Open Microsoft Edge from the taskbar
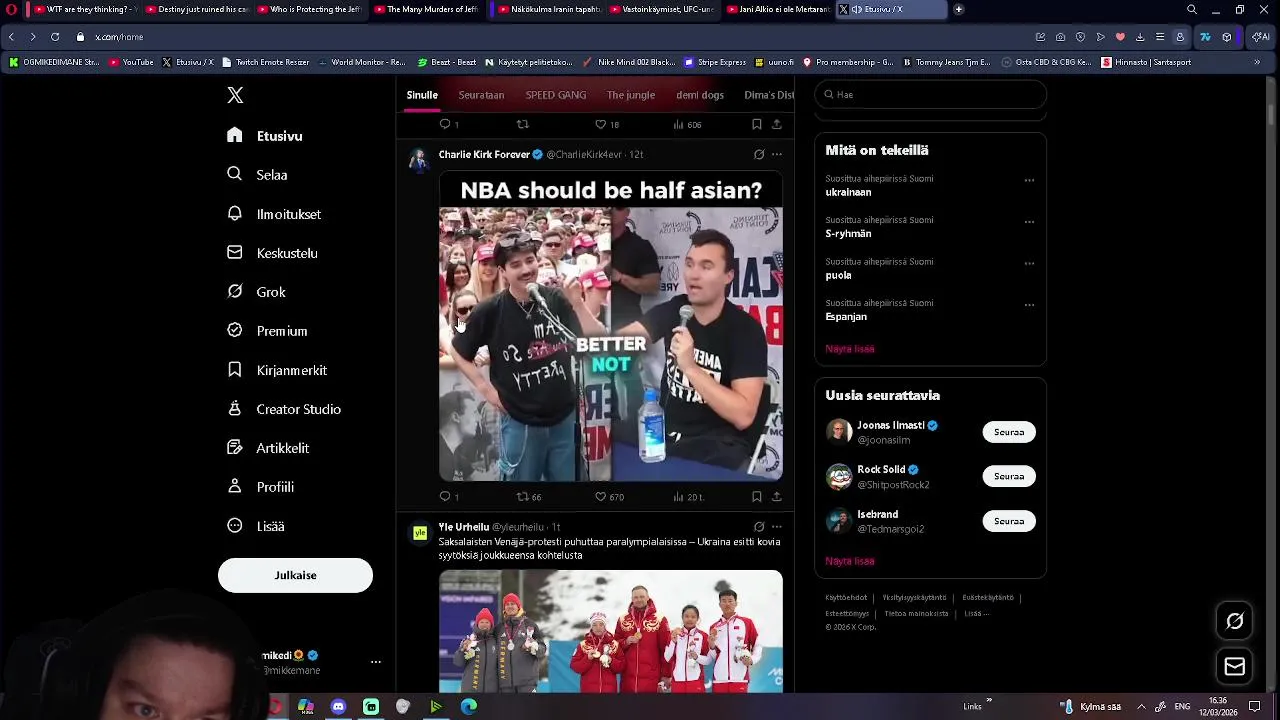 tap(469, 707)
